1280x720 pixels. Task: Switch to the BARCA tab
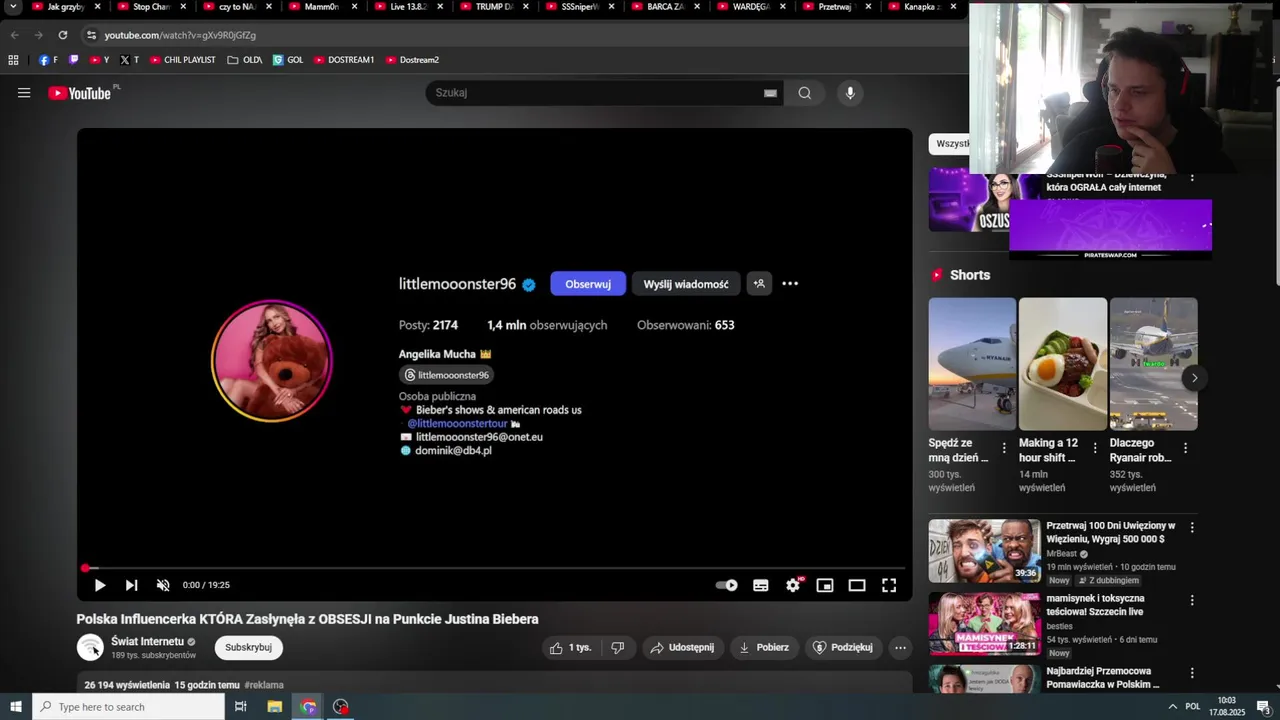click(x=665, y=7)
